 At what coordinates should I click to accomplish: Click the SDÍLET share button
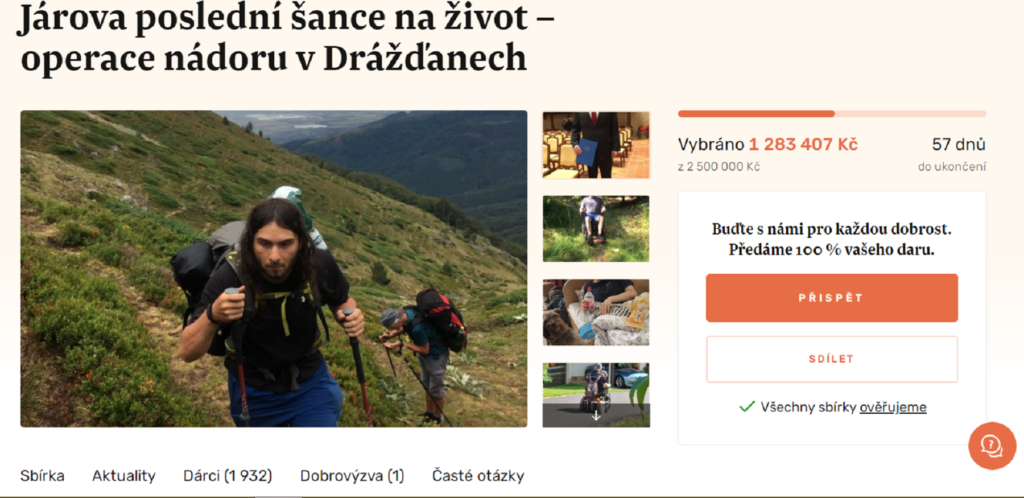(x=831, y=359)
